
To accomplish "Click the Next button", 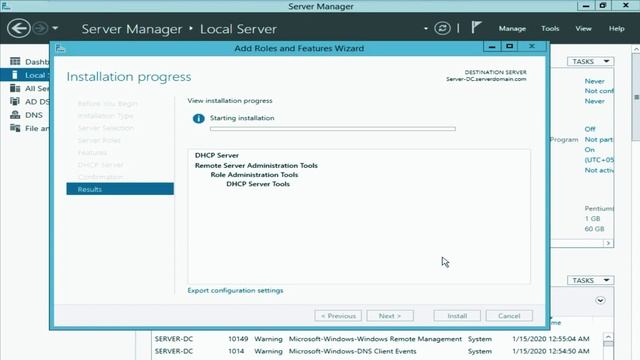I will click(390, 316).
